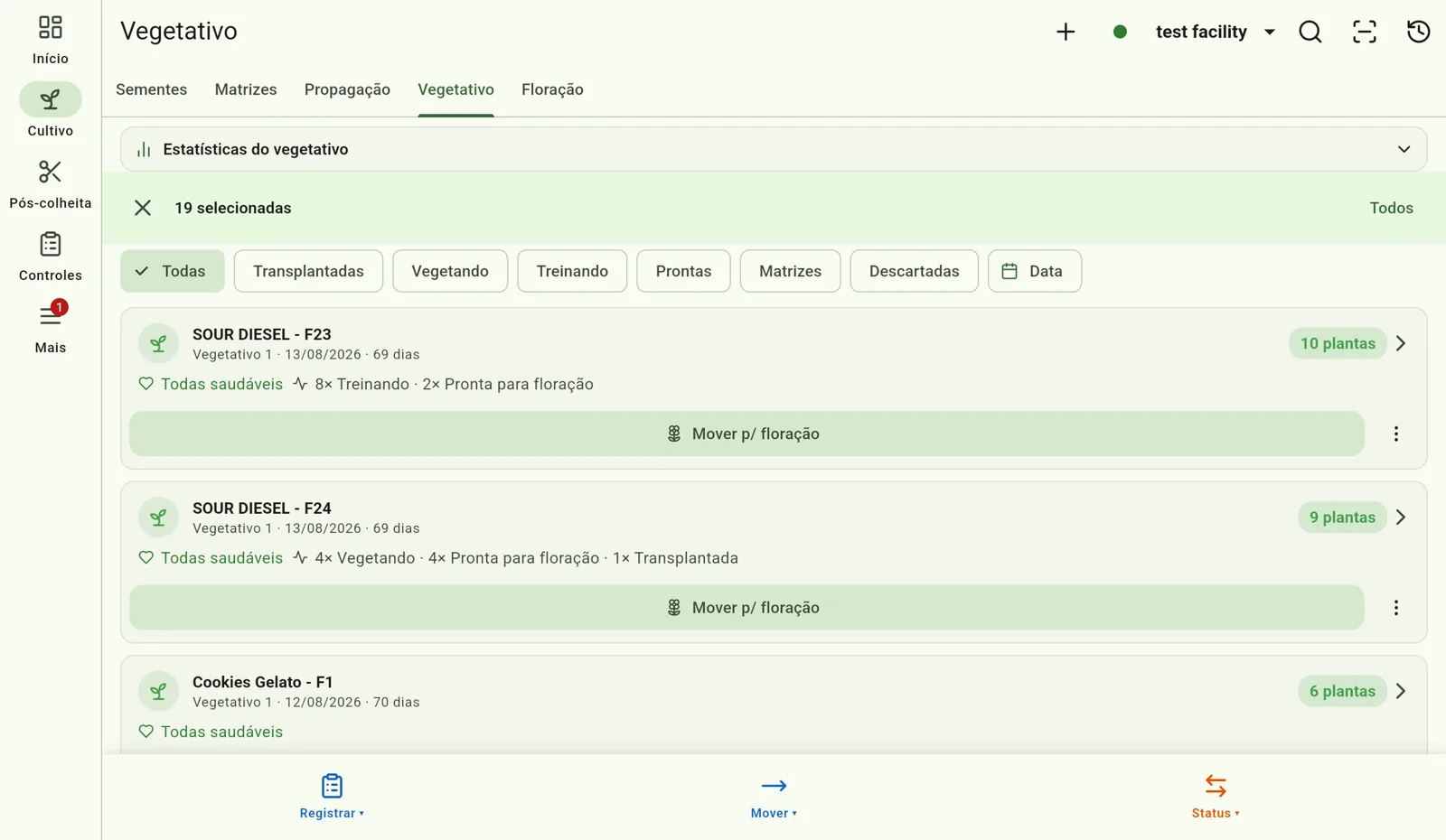This screenshot has height=840, width=1446.
Task: Open the test facility dropdown
Action: 1216,32
